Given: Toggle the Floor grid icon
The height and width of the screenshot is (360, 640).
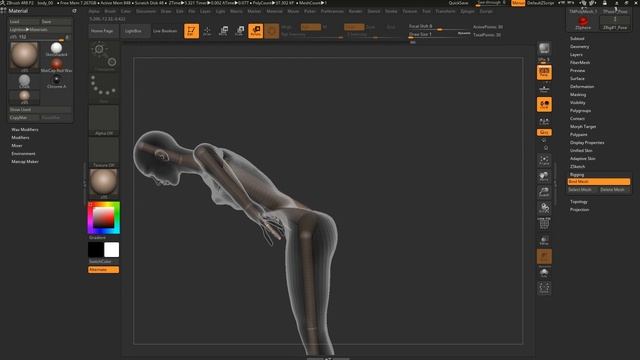Looking at the screenshot, I should click(544, 89).
